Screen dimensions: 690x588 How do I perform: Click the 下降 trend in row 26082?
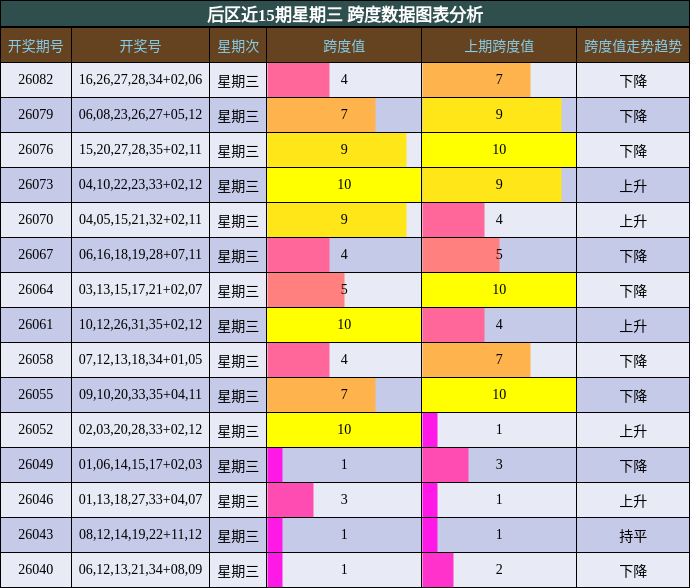[633, 81]
